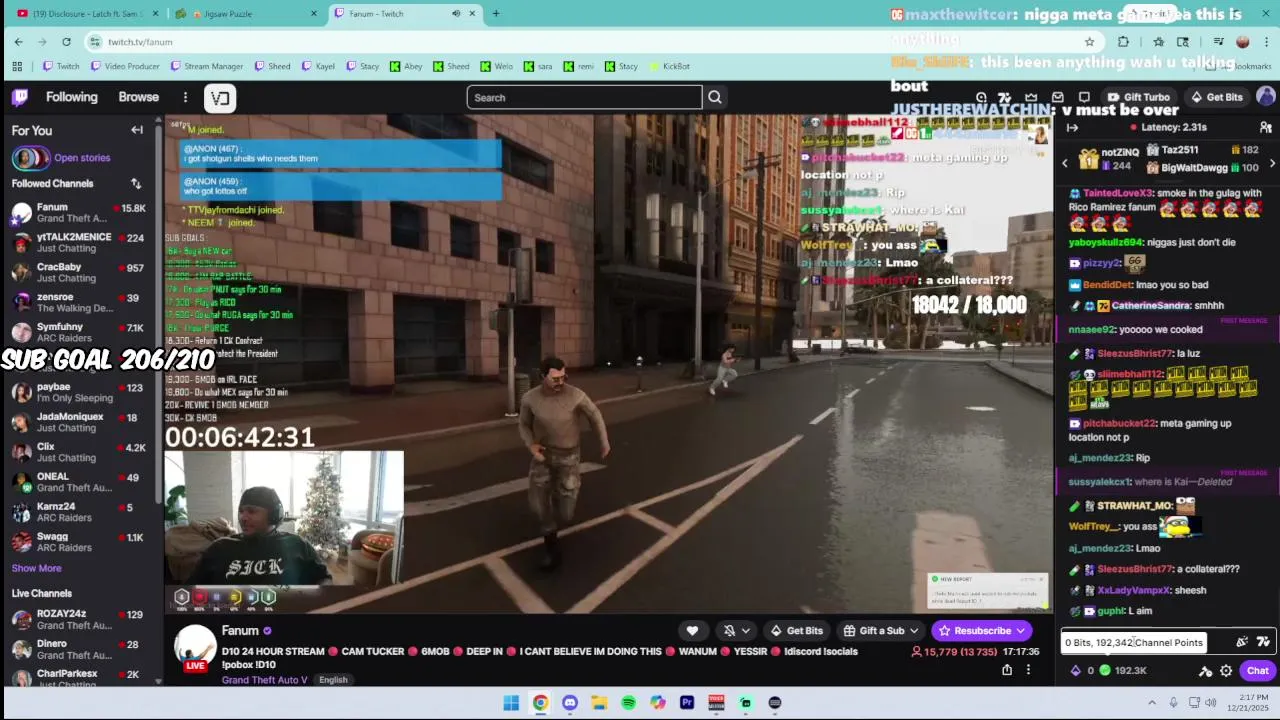Open the Twitch home logo

click(x=20, y=97)
